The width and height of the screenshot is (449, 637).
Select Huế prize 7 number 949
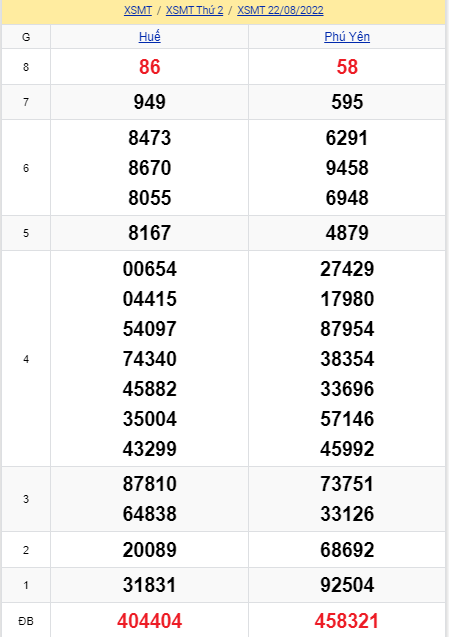point(150,102)
